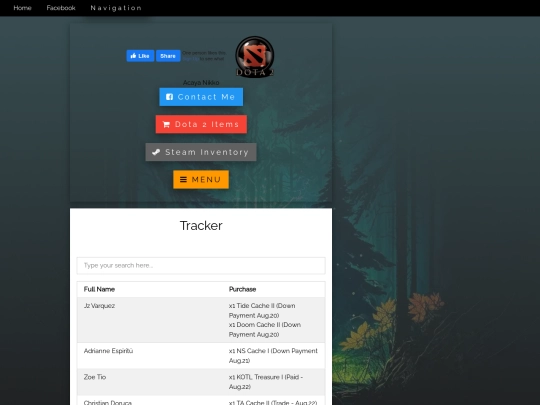Image resolution: width=540 pixels, height=405 pixels.
Task: Click the 'x1 Tide Cache II' purchase entry
Action: (262, 311)
